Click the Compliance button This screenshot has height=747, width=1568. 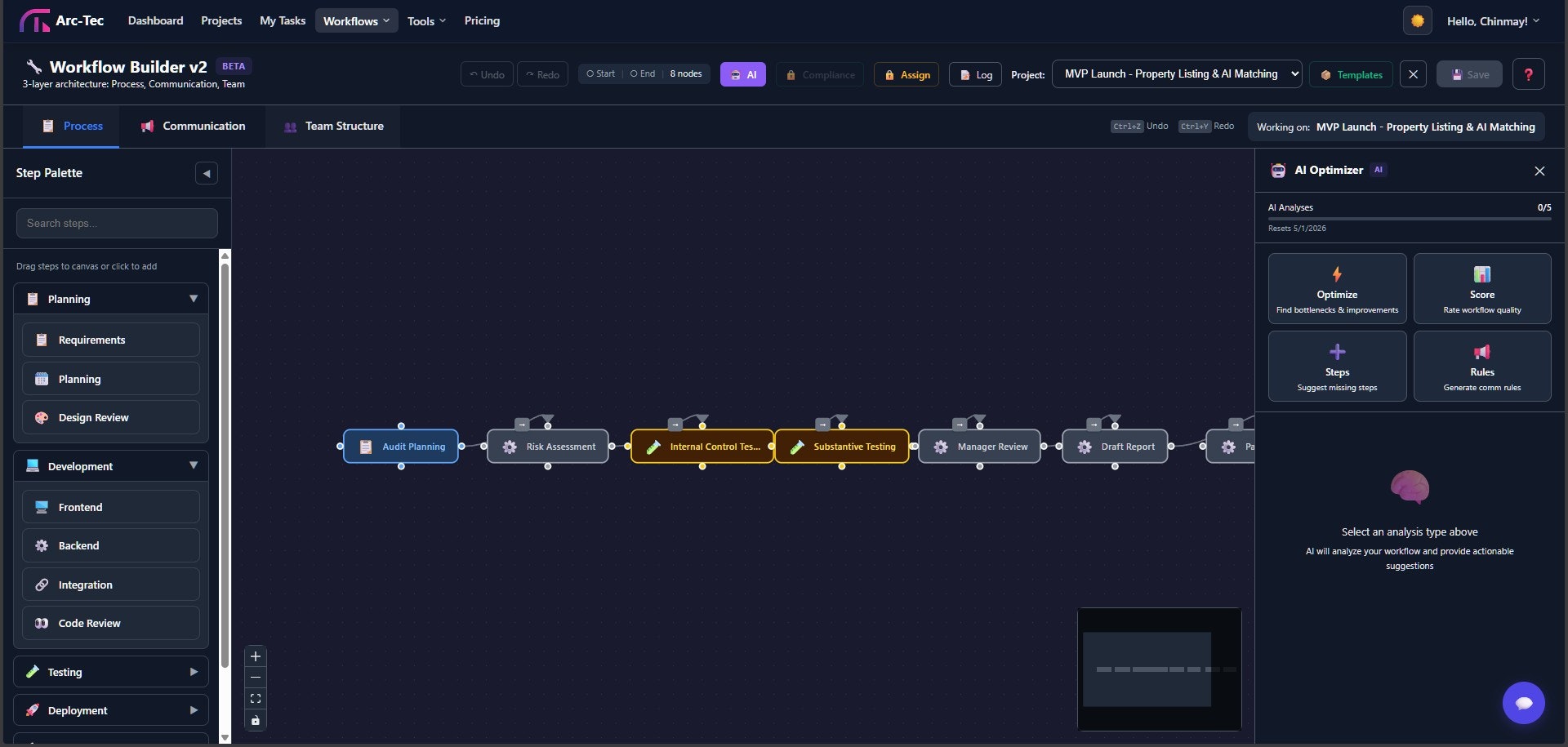tap(820, 74)
